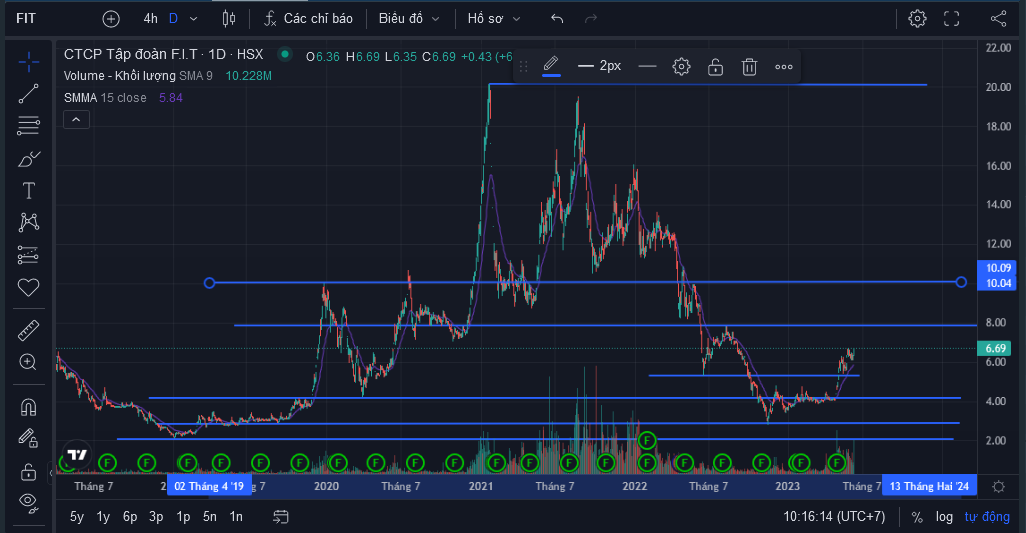1026x533 pixels.
Task: Select the 1p date range
Action: [183, 517]
